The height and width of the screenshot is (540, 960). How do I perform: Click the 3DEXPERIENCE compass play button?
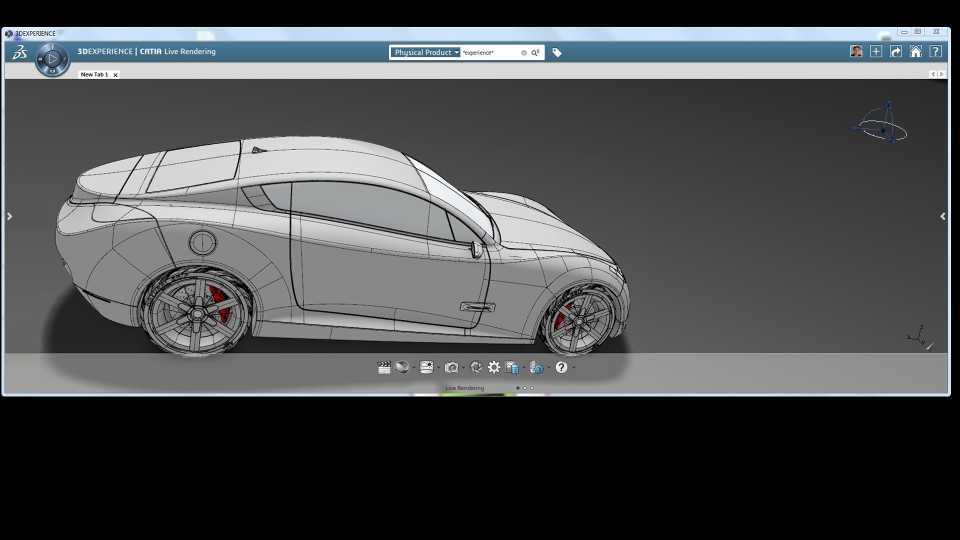point(52,60)
